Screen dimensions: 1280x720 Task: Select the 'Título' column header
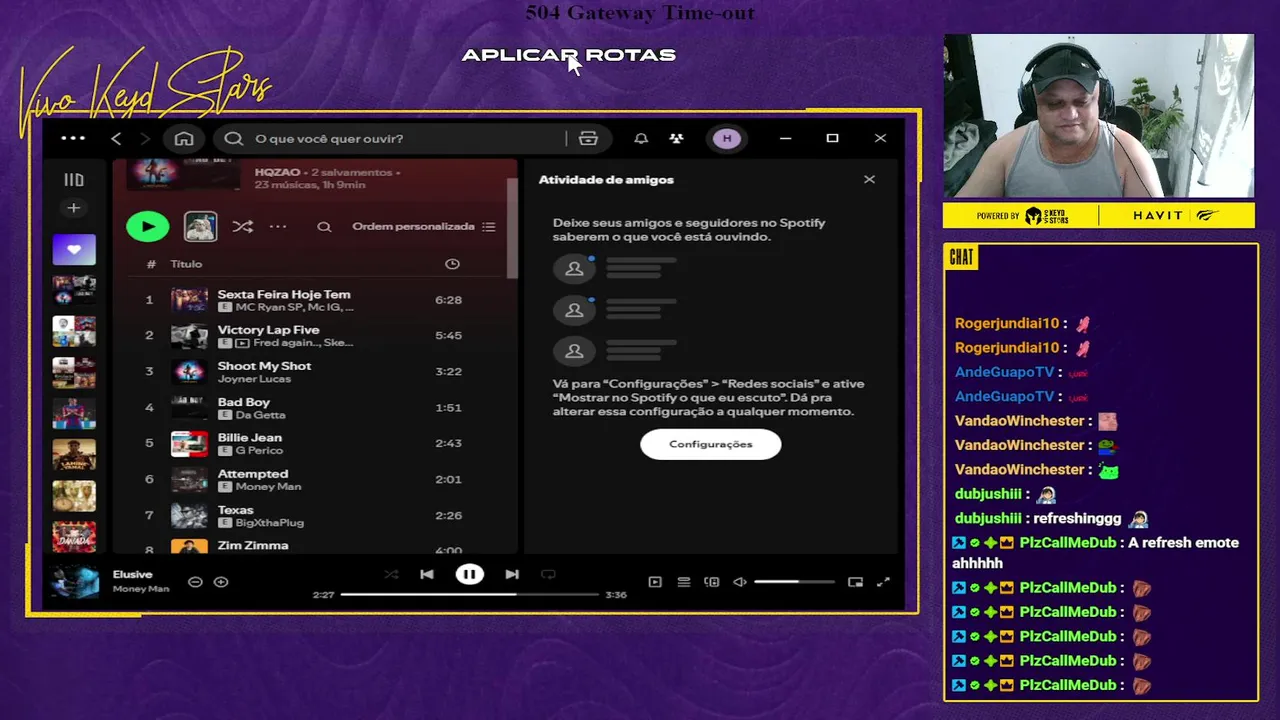coord(186,264)
